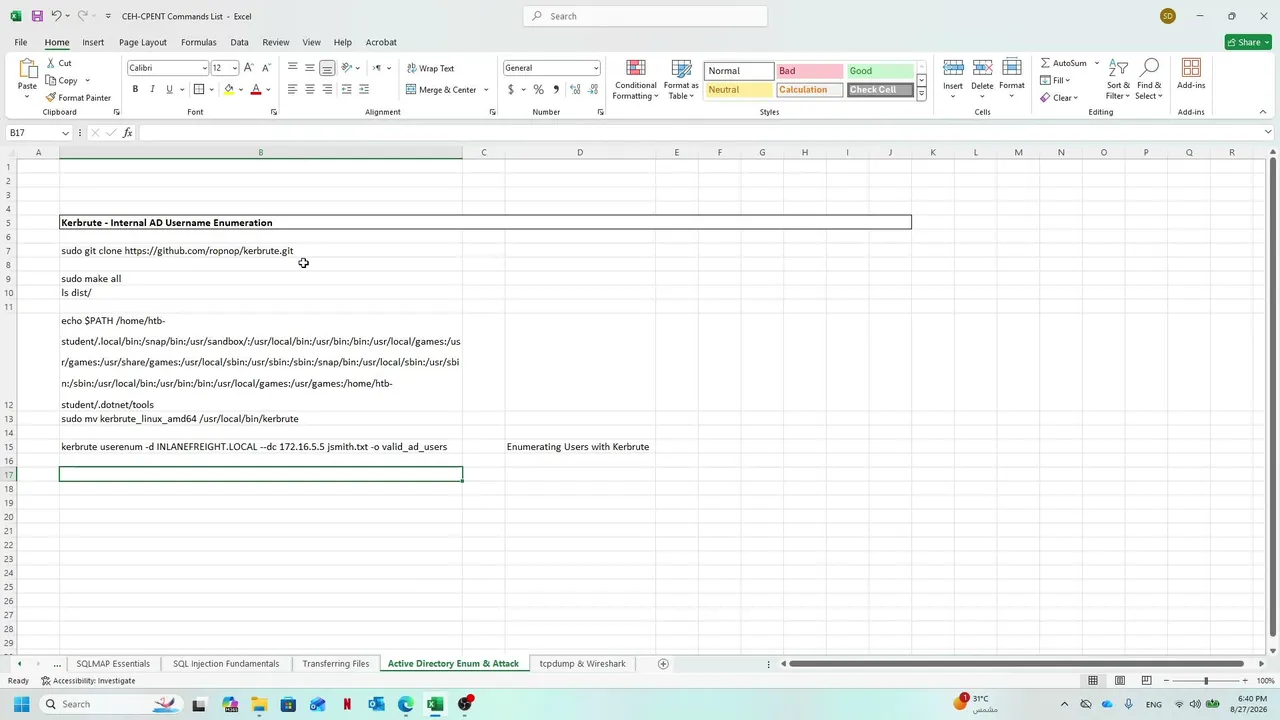This screenshot has height=720, width=1280.
Task: Click the Find & Select icon
Action: pyautogui.click(x=1149, y=68)
